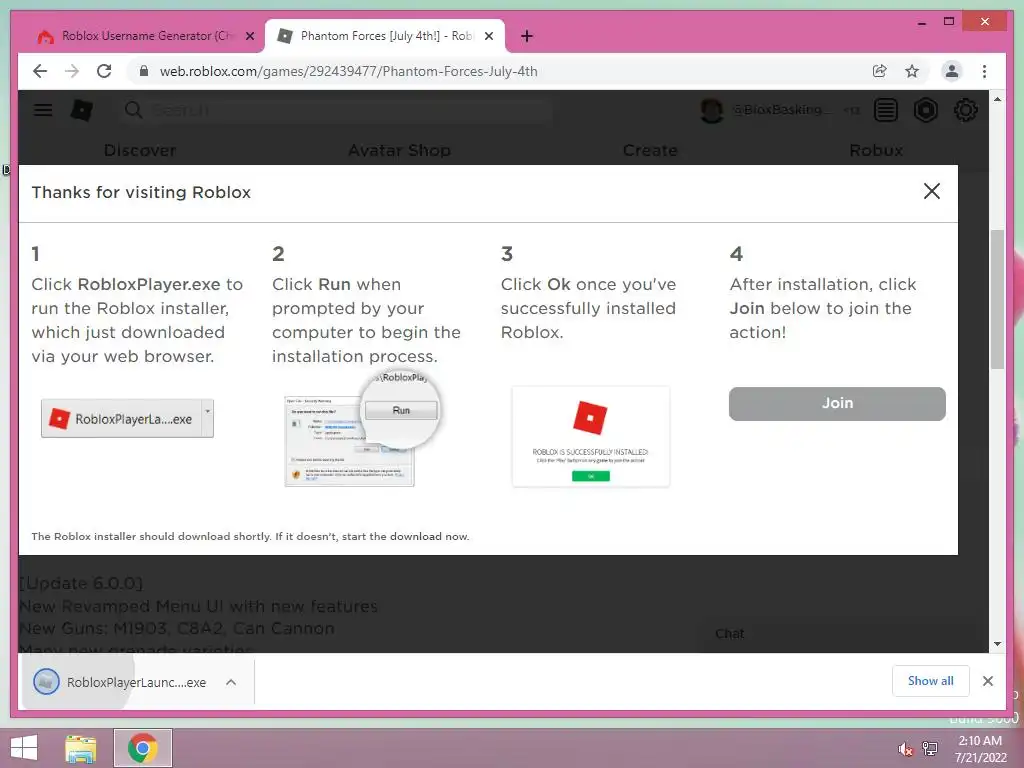Click the page scrollbar up arrow
The width and height of the screenshot is (1024, 768).
(x=997, y=99)
